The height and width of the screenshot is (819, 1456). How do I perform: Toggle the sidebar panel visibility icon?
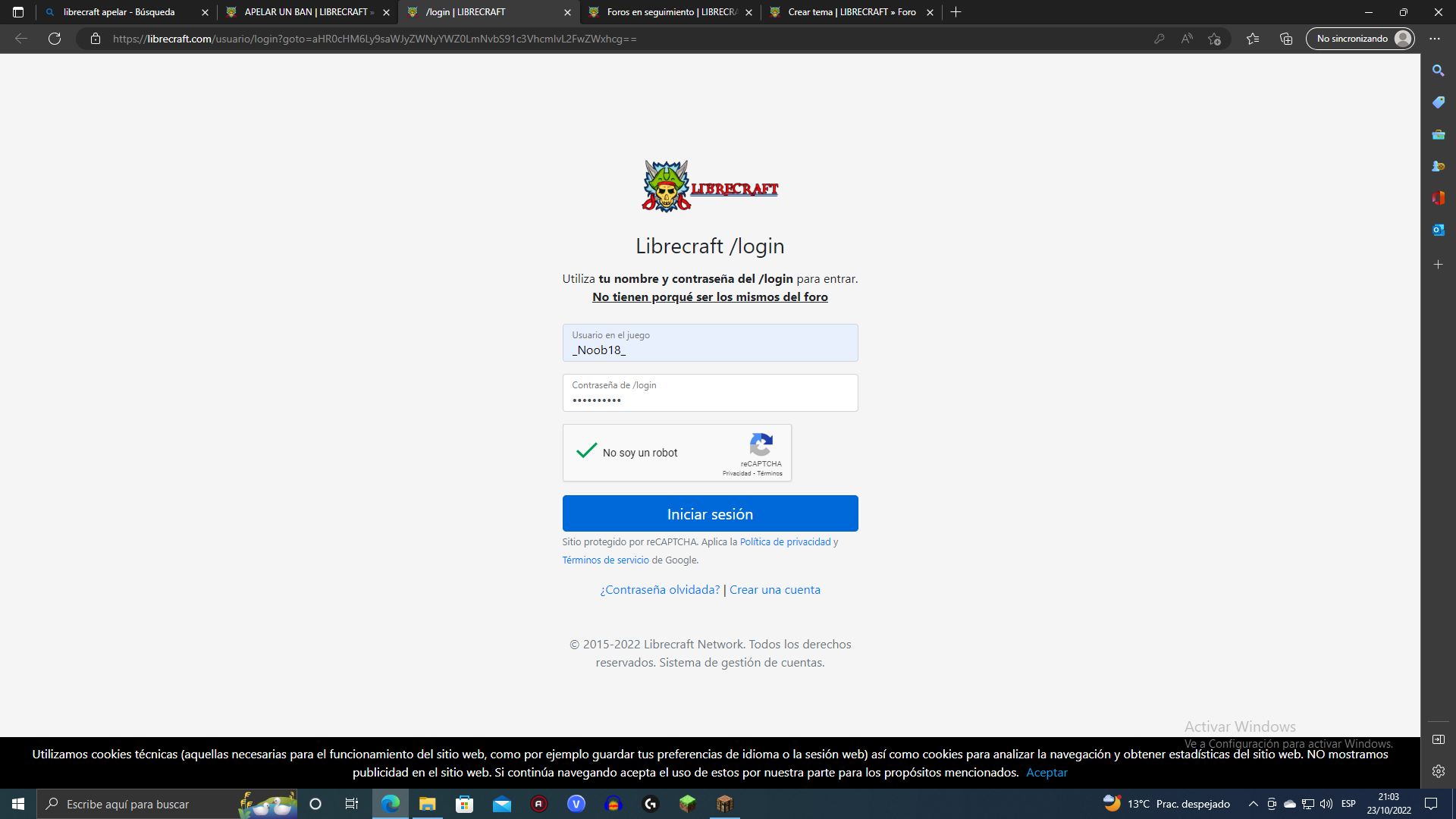pos(1438,739)
